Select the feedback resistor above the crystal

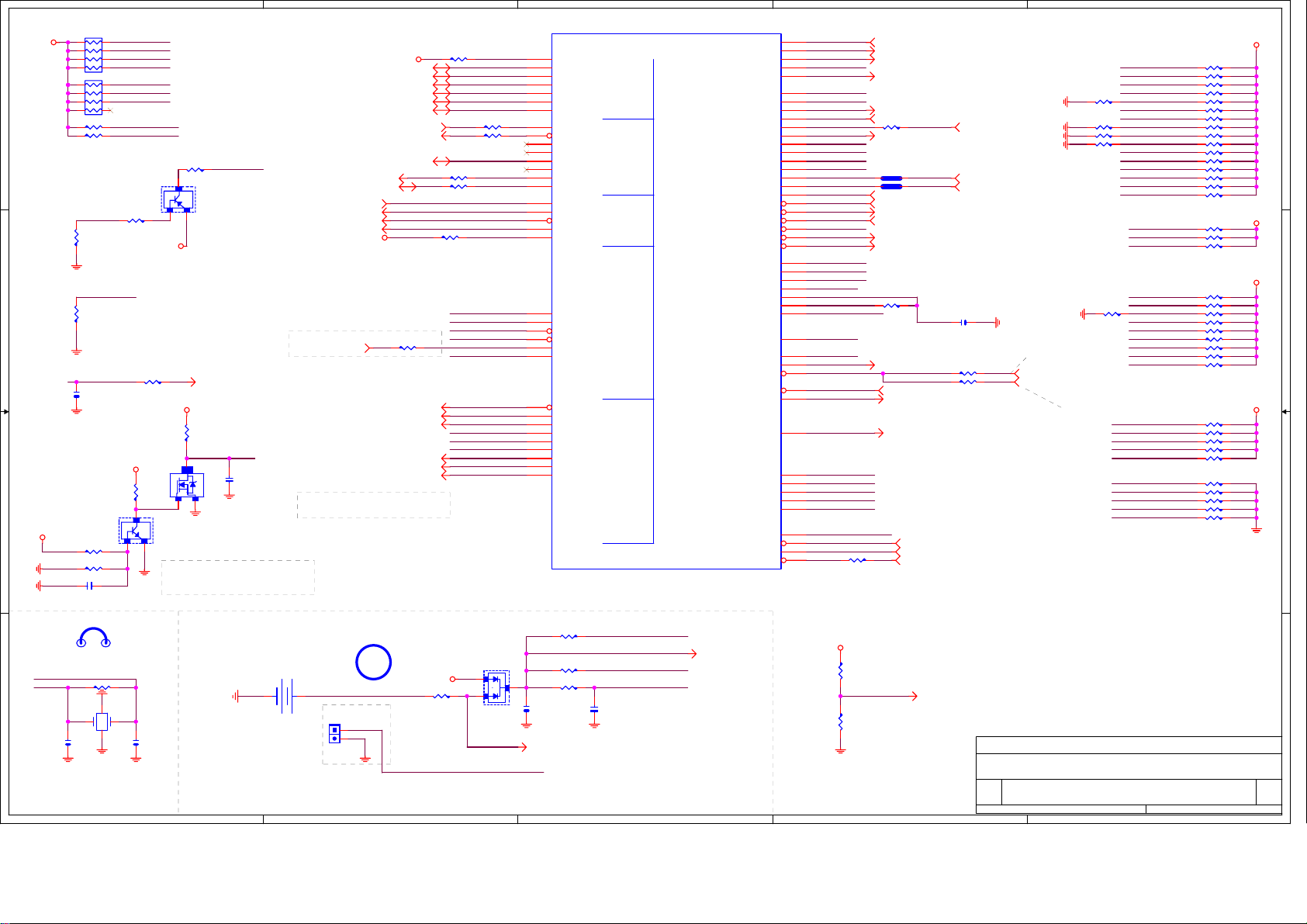[x=102, y=687]
